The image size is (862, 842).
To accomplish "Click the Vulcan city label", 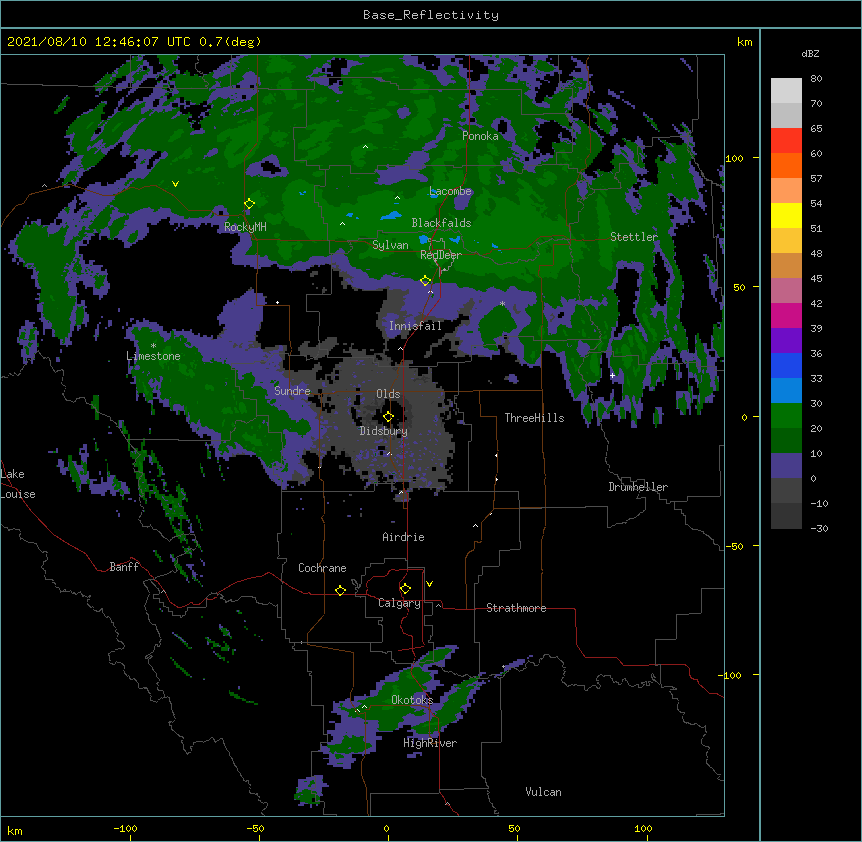I will (543, 792).
